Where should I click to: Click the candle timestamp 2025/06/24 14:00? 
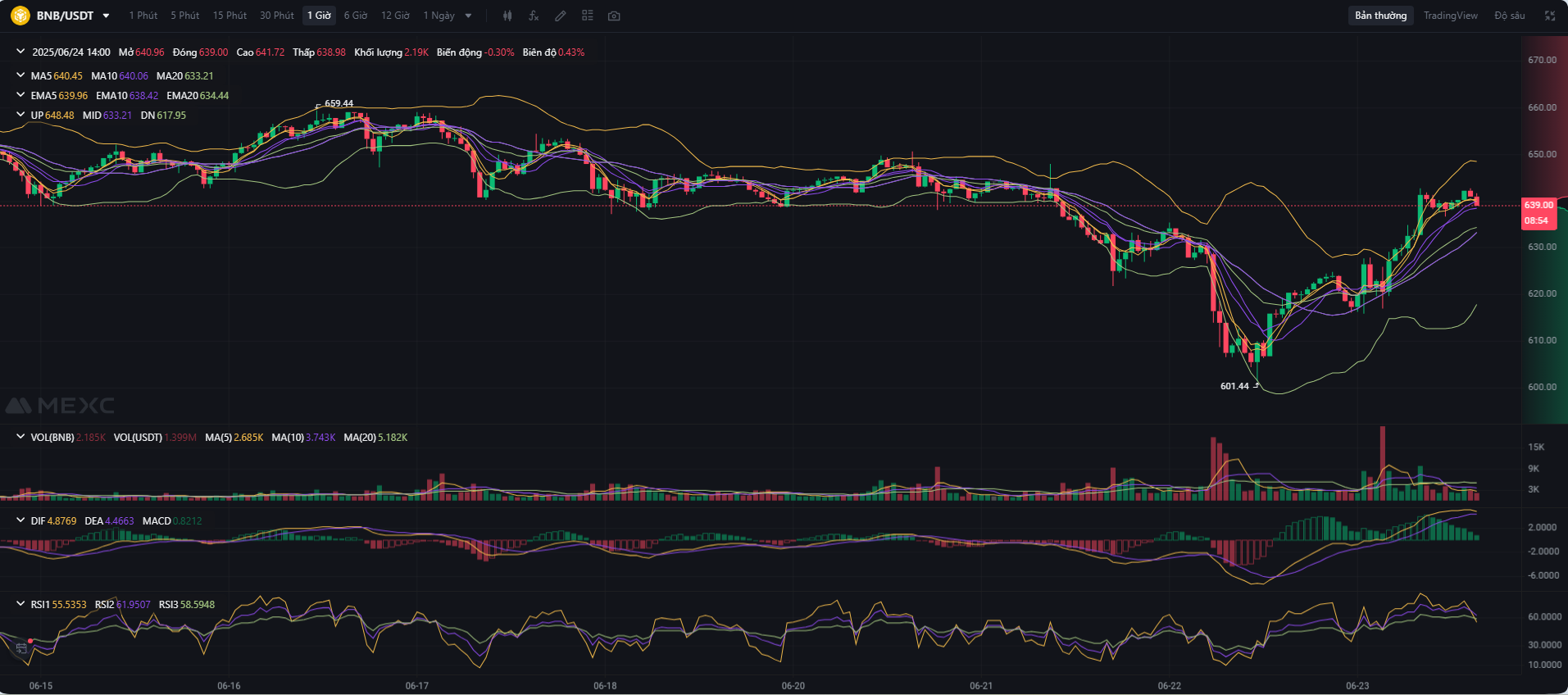71,52
